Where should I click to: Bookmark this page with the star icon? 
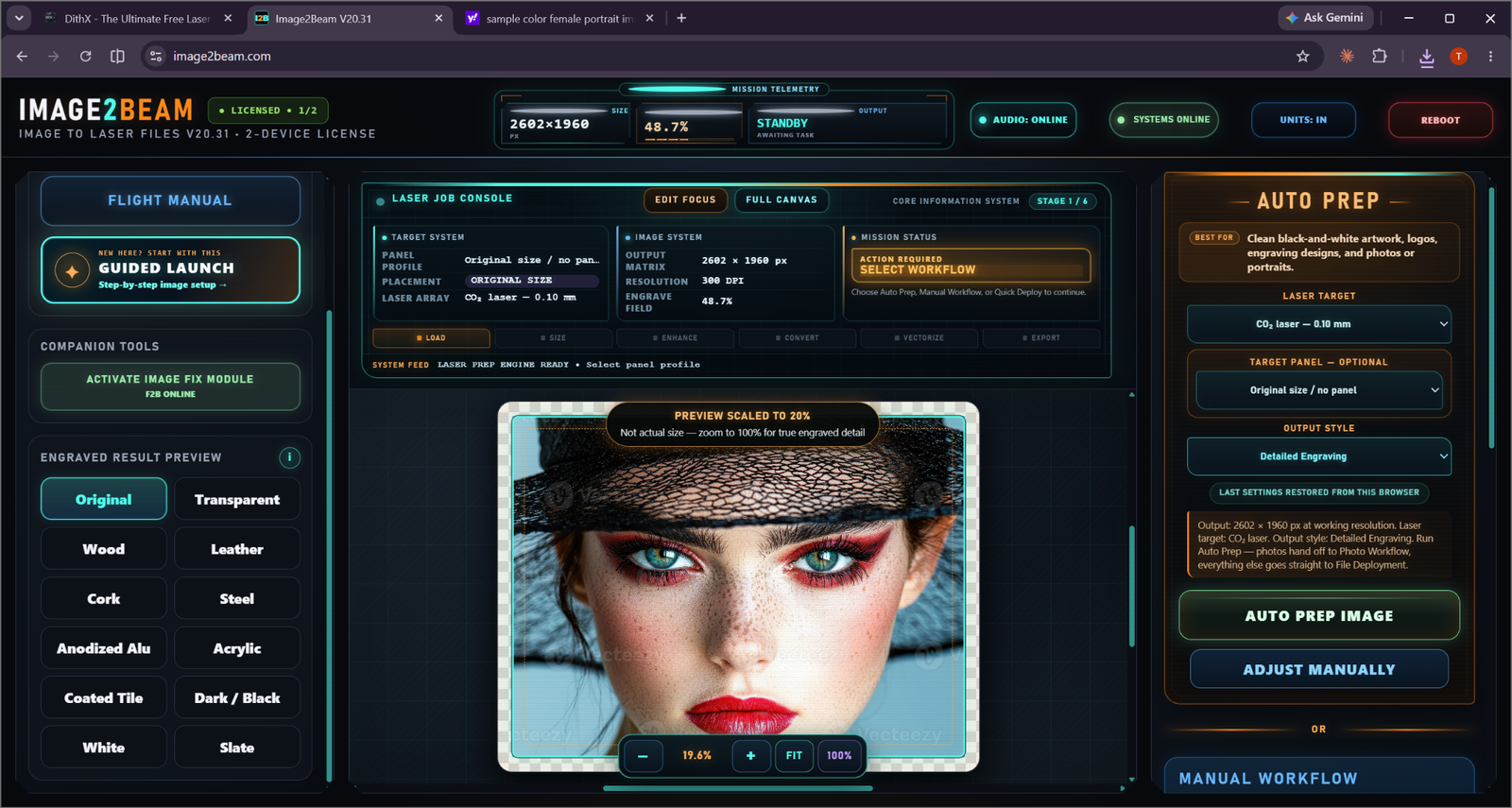pos(1302,57)
